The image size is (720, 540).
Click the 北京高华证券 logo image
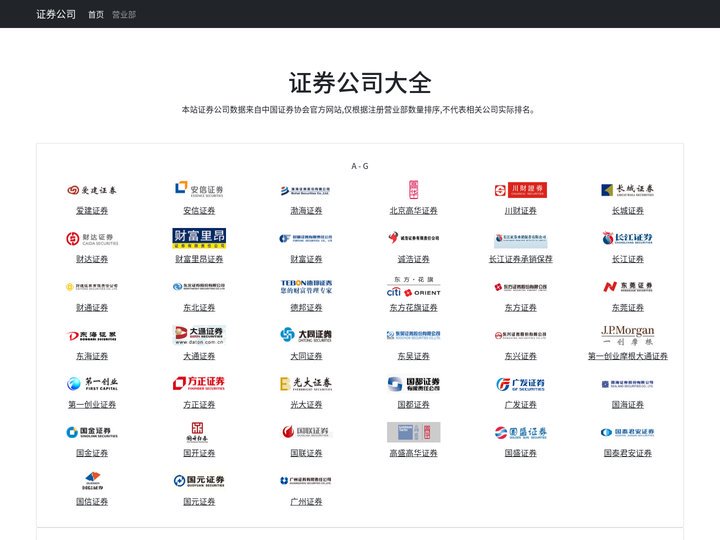point(414,190)
